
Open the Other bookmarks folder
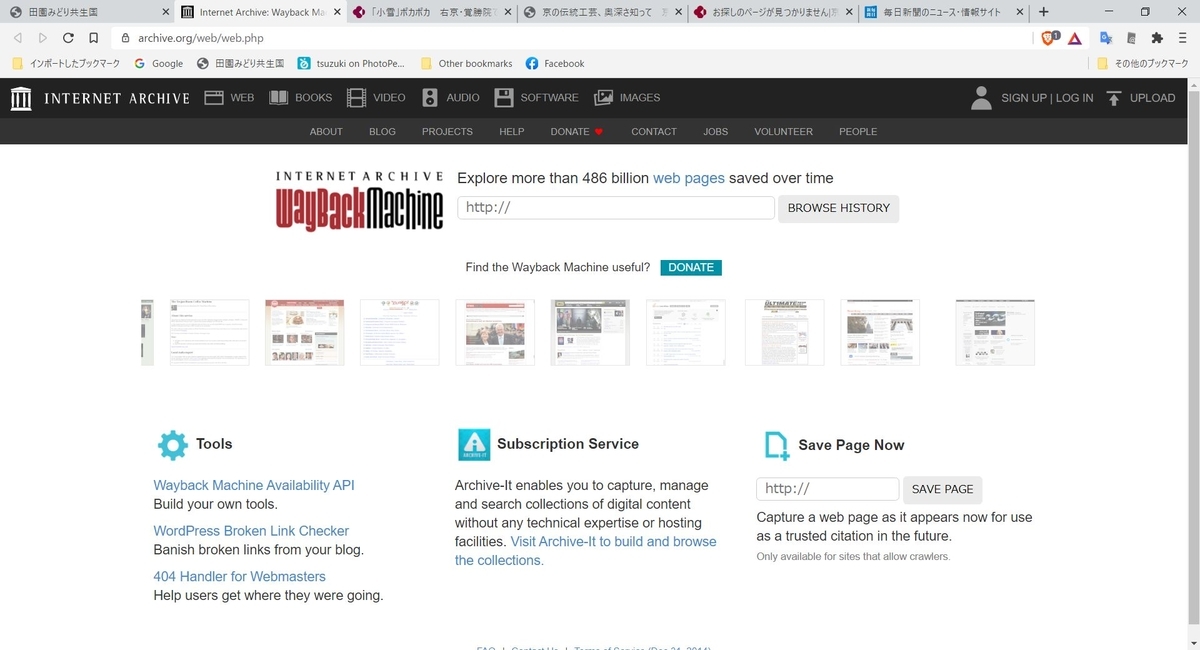[x=466, y=63]
